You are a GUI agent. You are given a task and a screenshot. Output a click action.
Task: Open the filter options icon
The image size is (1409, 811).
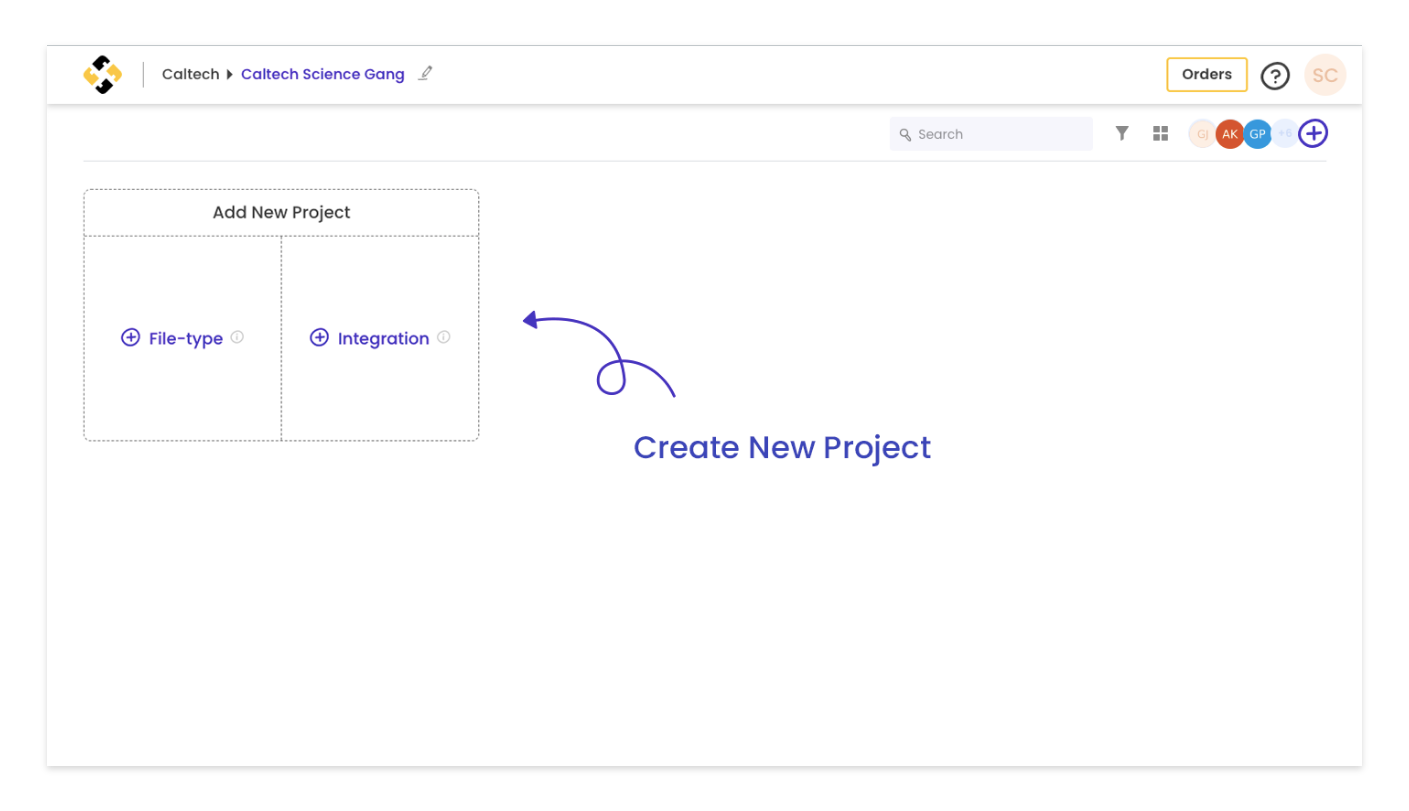(x=1121, y=133)
